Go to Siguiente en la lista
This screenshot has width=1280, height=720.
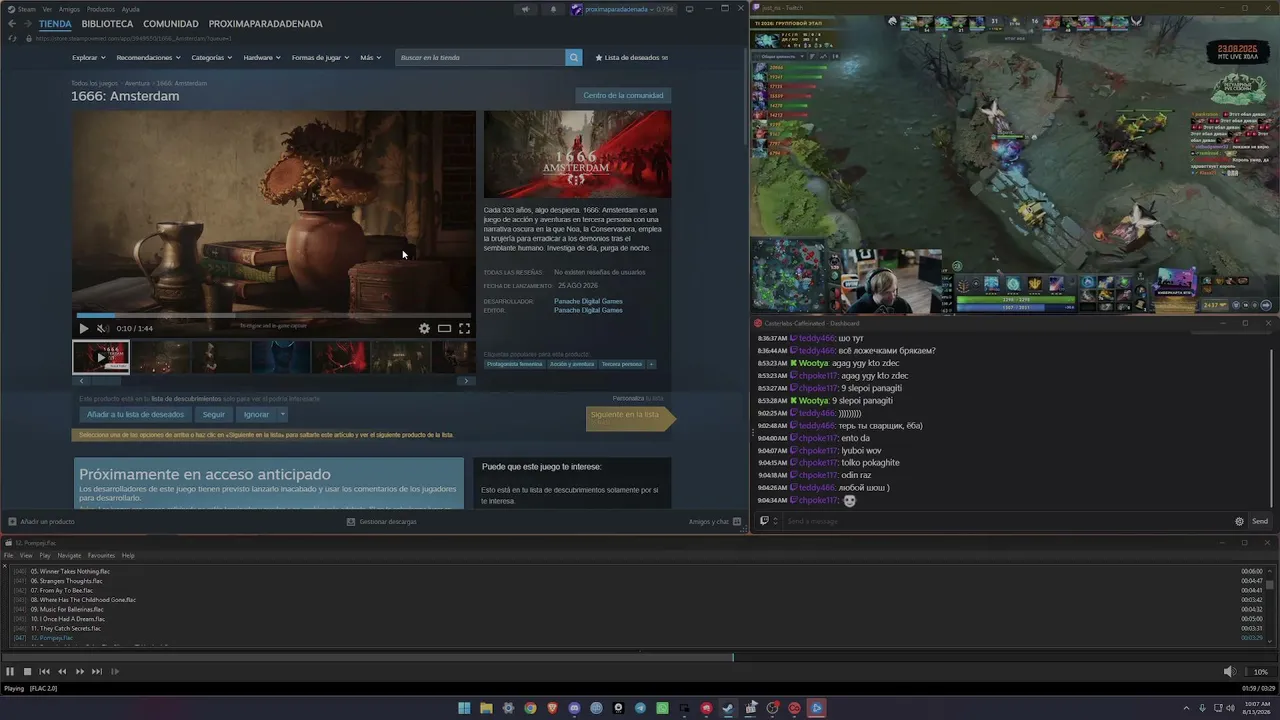pos(630,418)
